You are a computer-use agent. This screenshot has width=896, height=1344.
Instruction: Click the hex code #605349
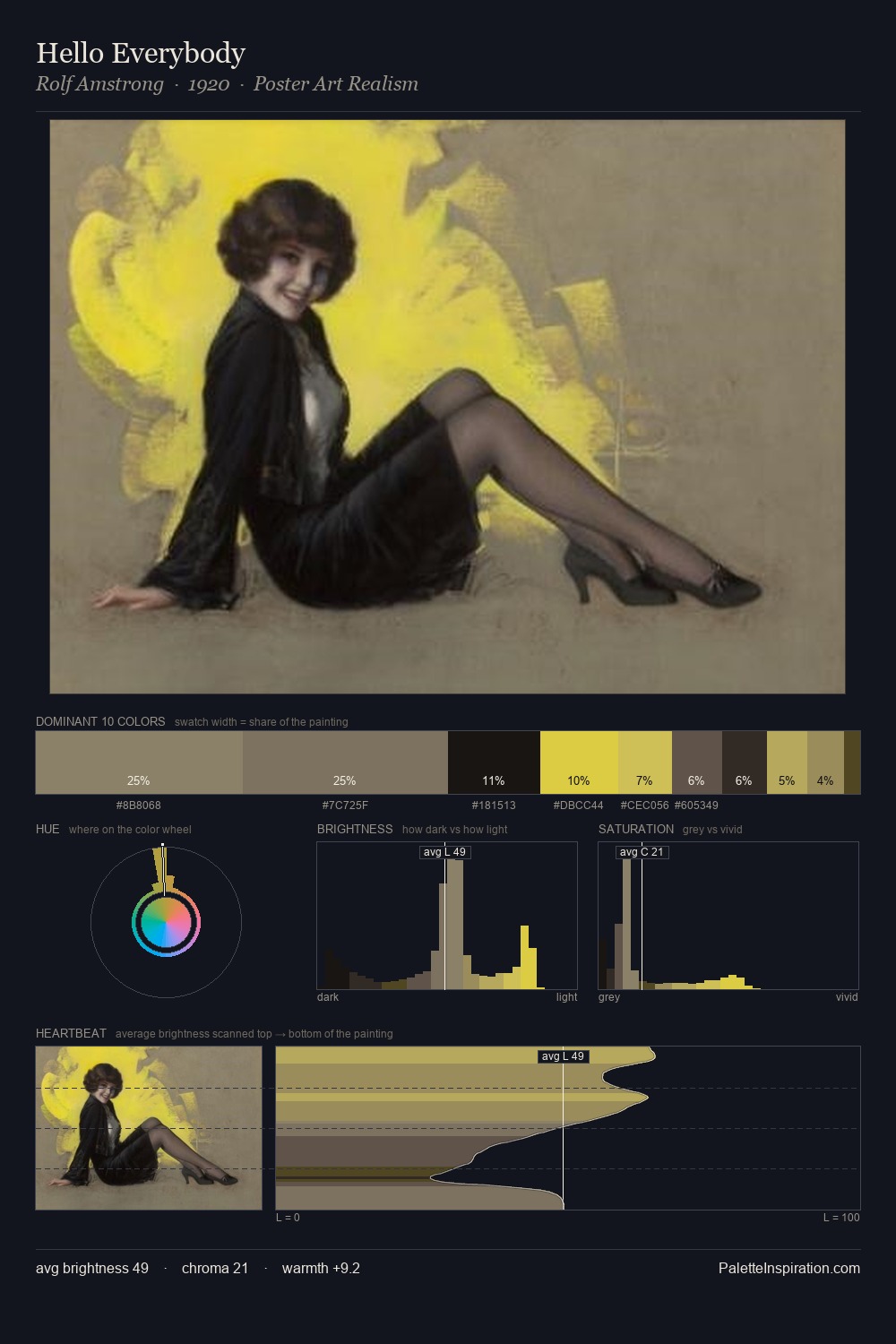696,806
